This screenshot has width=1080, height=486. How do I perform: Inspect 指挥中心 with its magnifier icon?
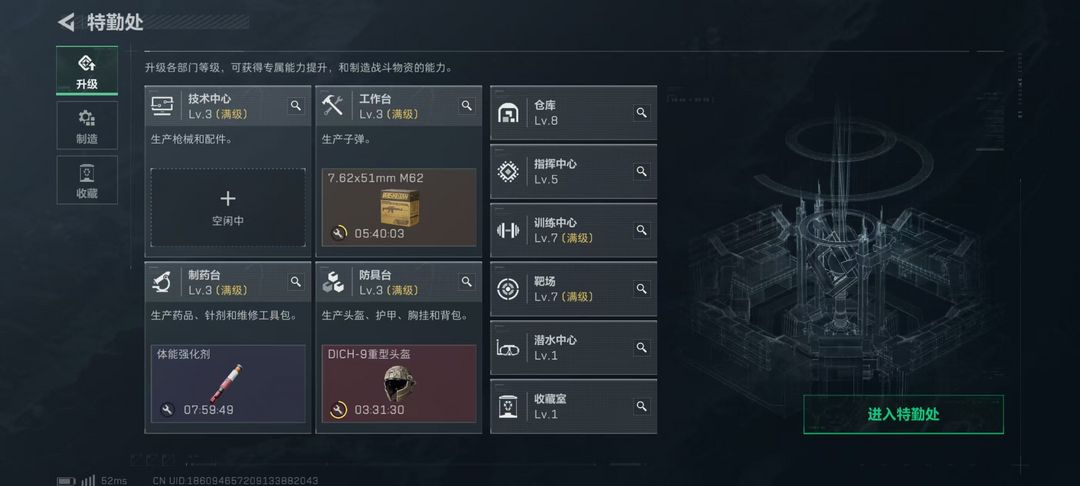642,171
